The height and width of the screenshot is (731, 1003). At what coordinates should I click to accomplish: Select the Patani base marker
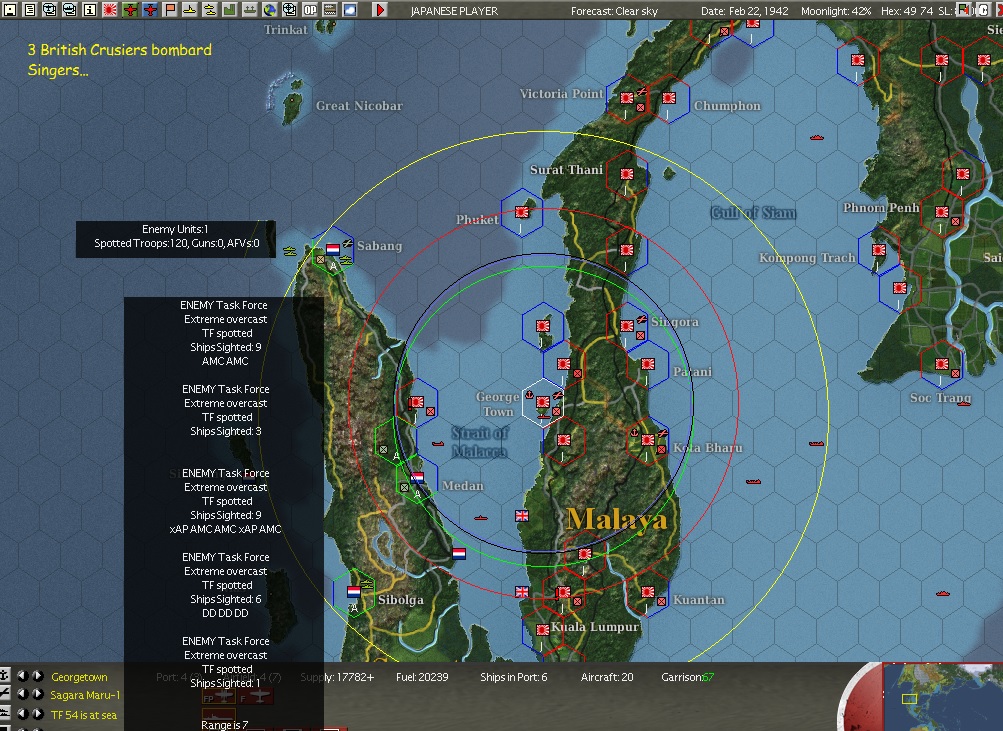pyautogui.click(x=648, y=364)
